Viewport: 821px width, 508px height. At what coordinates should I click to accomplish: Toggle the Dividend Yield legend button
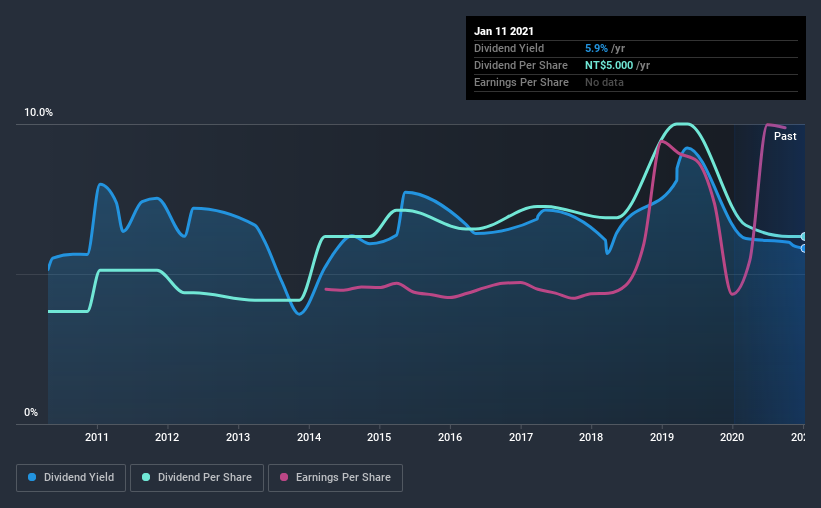tap(71, 478)
